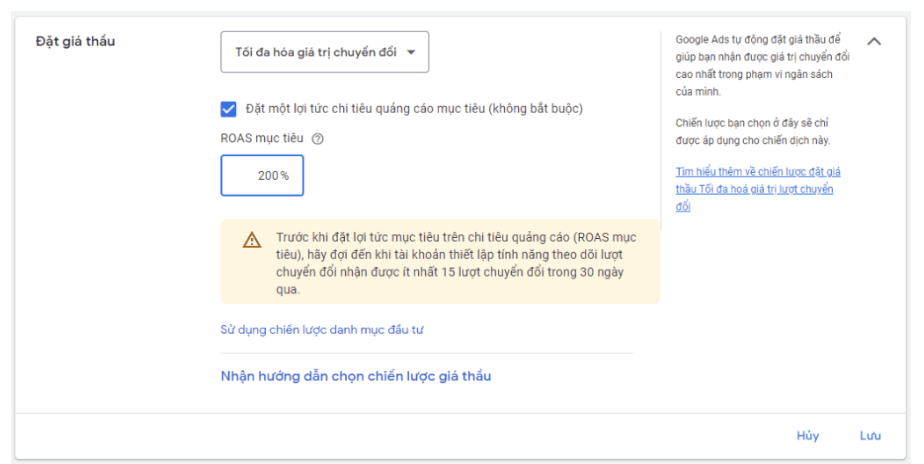Focus the ROAS mục tiêu input field
Viewport: 924px width, 464px height.
point(262,175)
